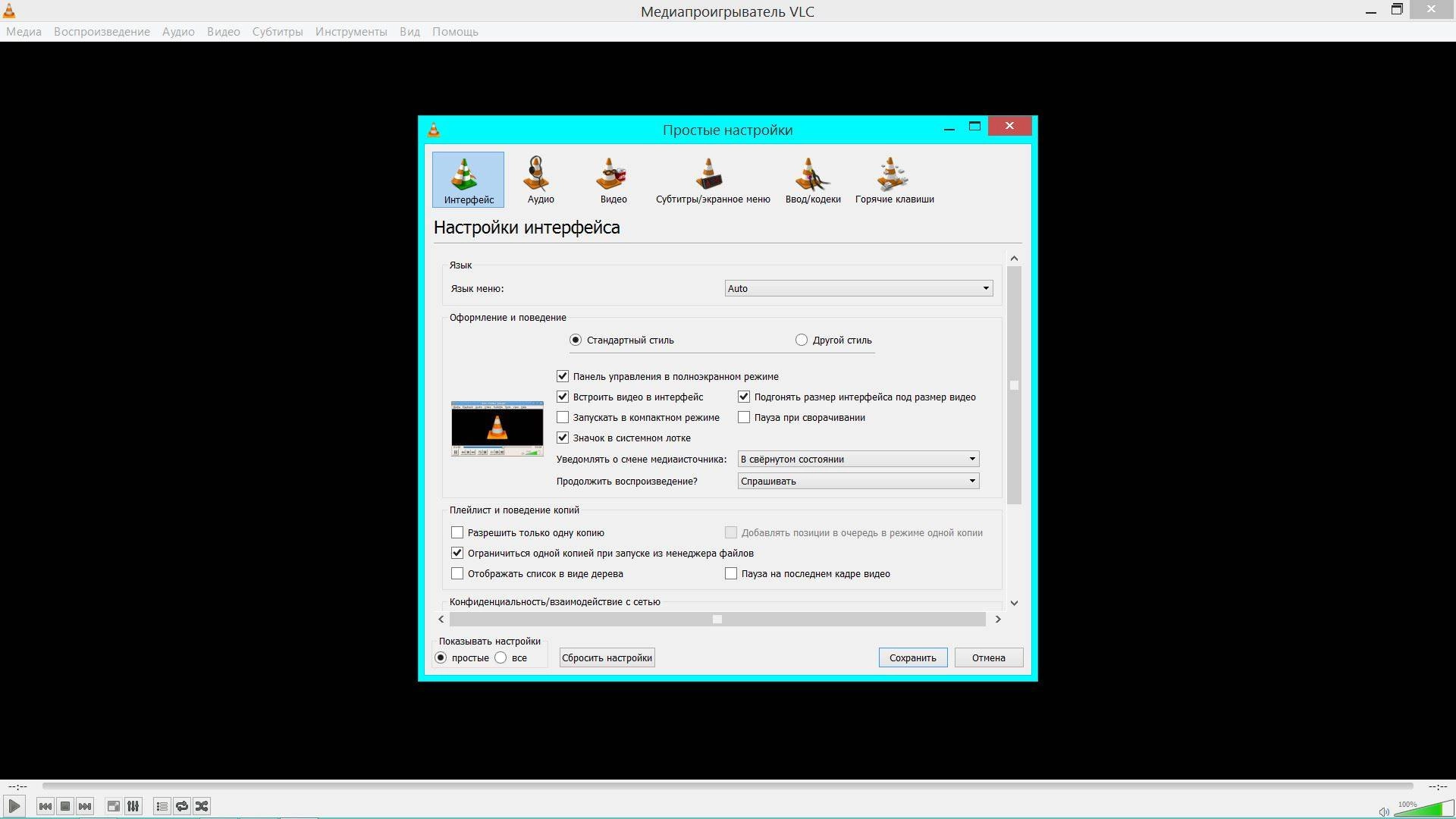The width and height of the screenshot is (1456, 819).
Task: Click Сохранить button
Action: (913, 657)
